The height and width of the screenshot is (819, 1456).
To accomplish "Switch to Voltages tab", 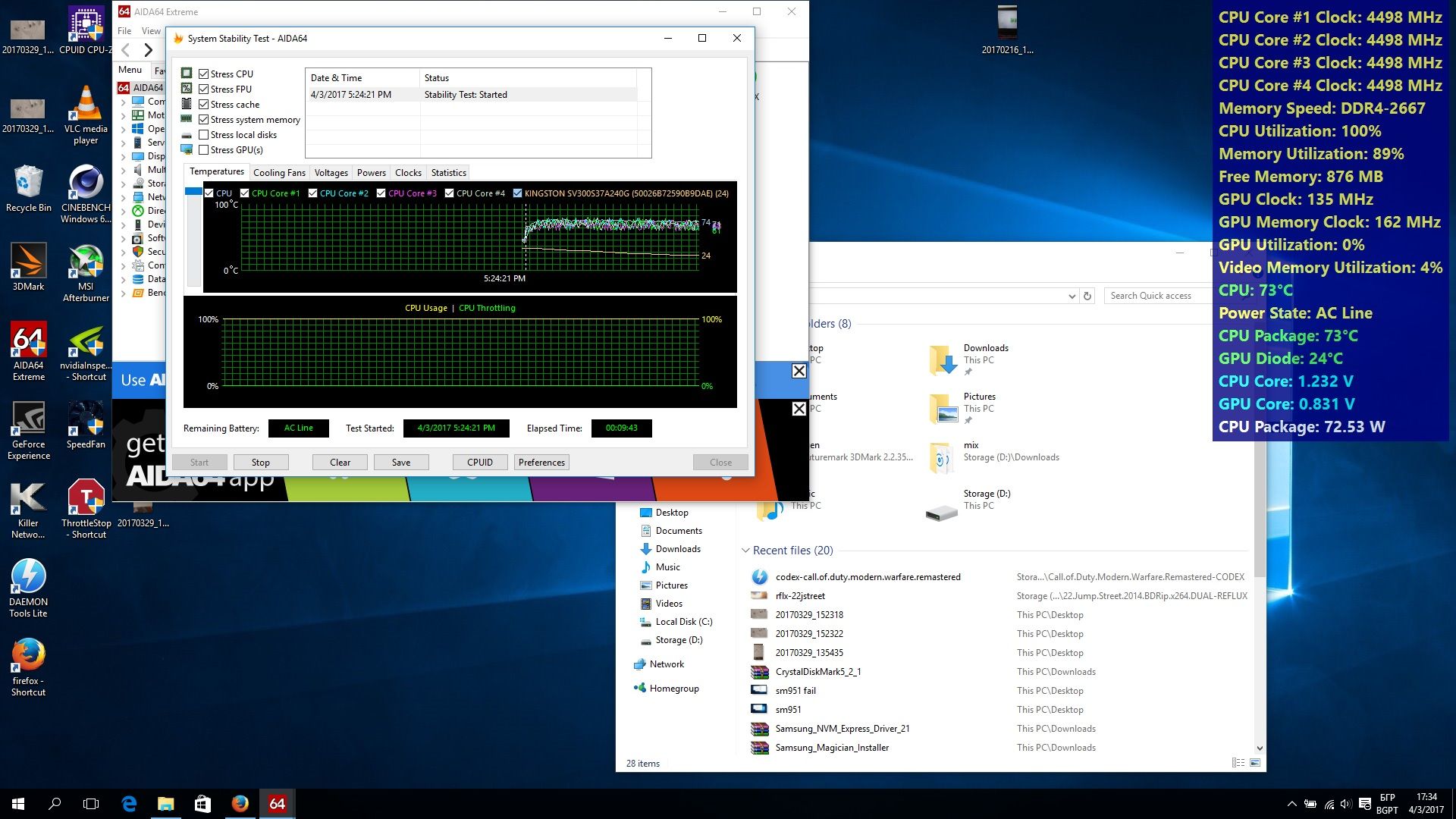I will 331,173.
